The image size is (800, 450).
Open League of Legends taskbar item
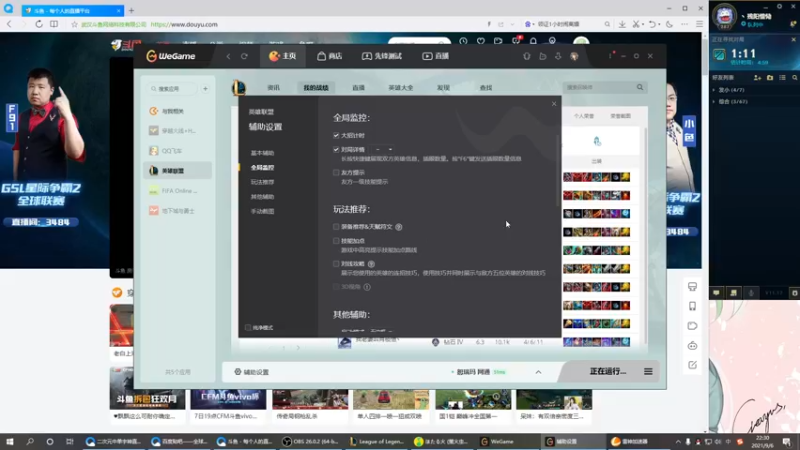377,441
